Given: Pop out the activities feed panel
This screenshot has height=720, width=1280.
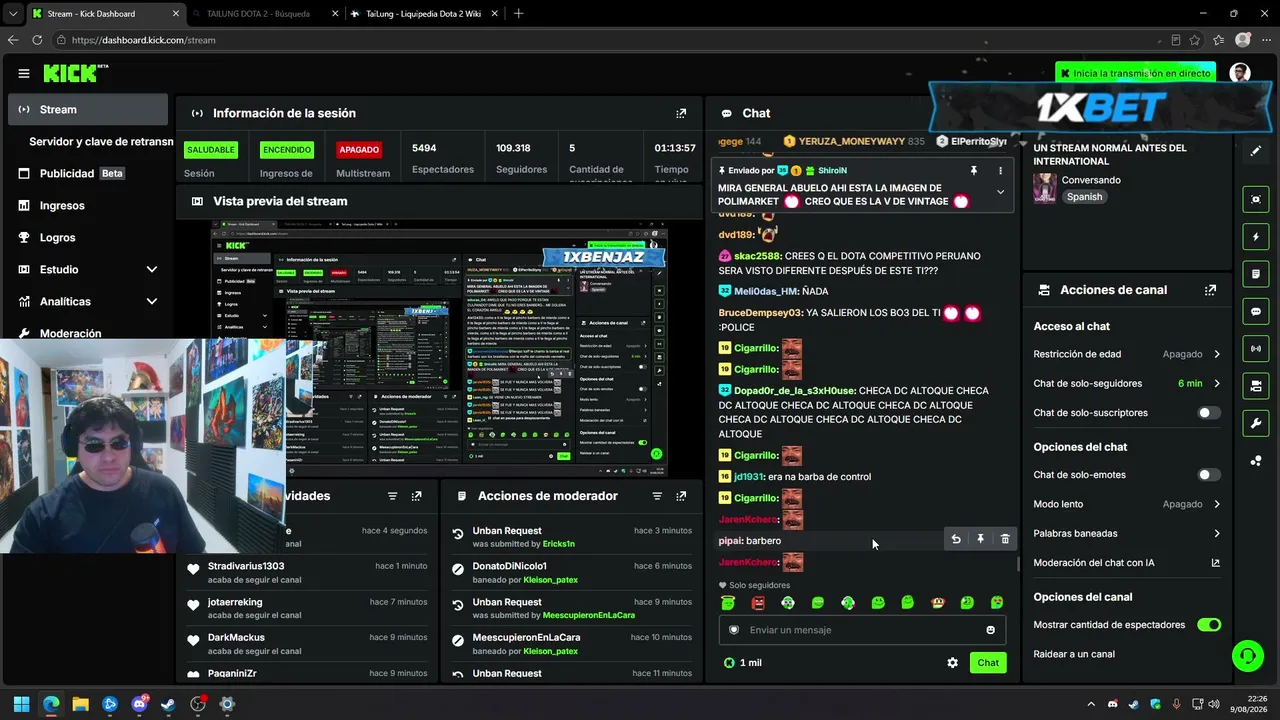Looking at the screenshot, I should [416, 496].
